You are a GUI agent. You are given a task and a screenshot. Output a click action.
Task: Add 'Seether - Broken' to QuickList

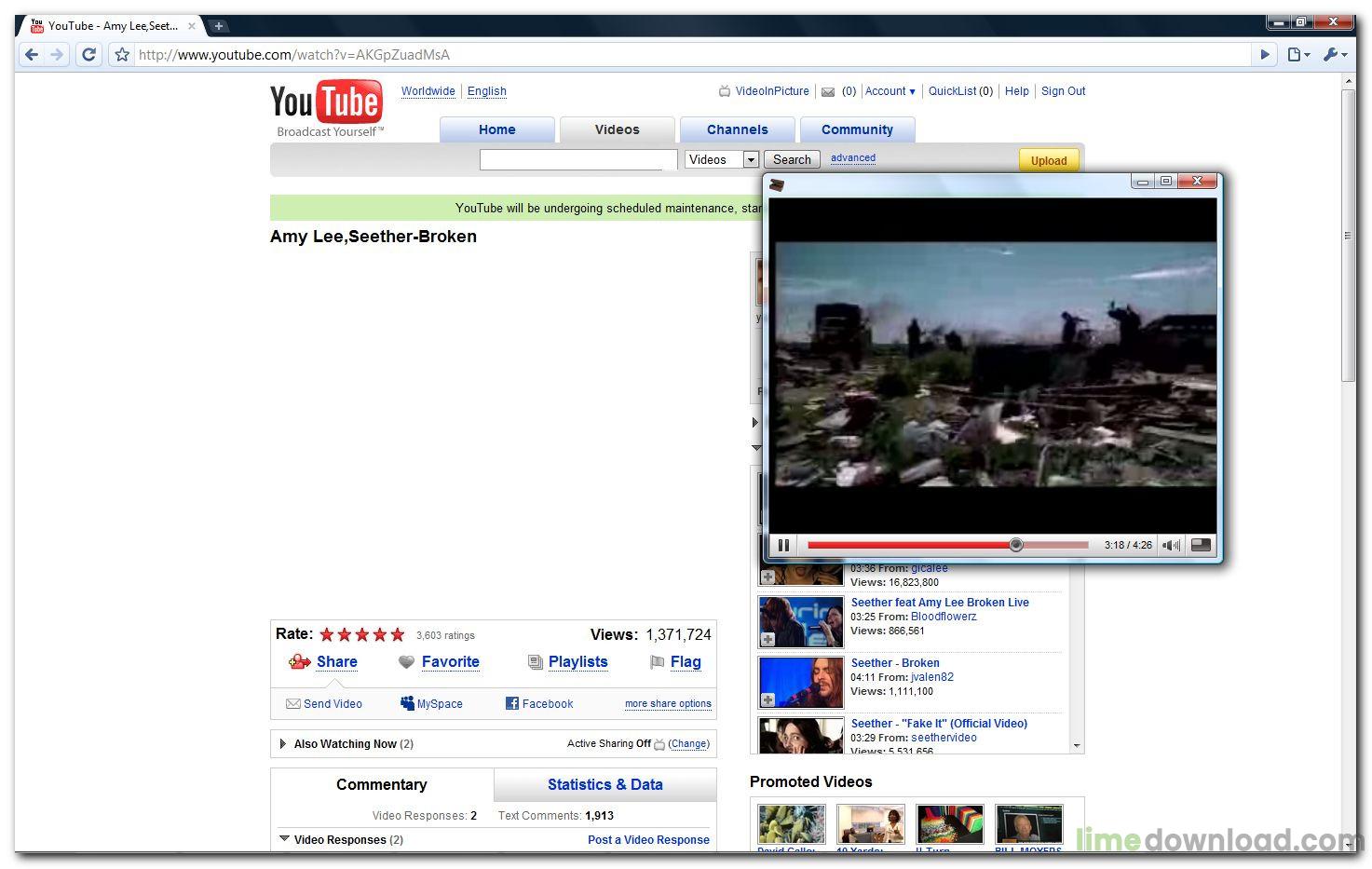(768, 699)
